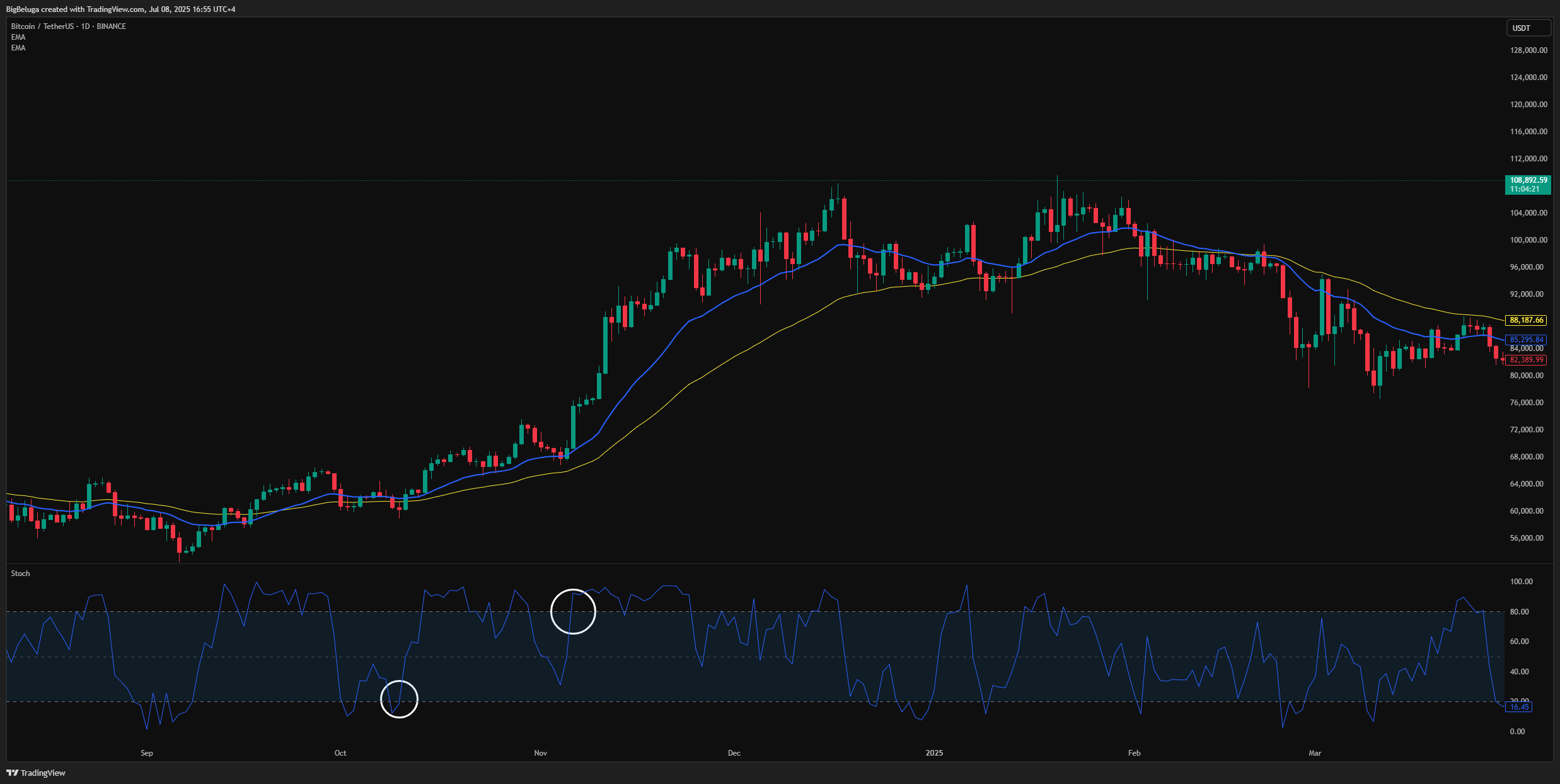Click the blue EMA value label 85,295.84
The width and height of the screenshot is (1560, 784).
pyautogui.click(x=1526, y=340)
